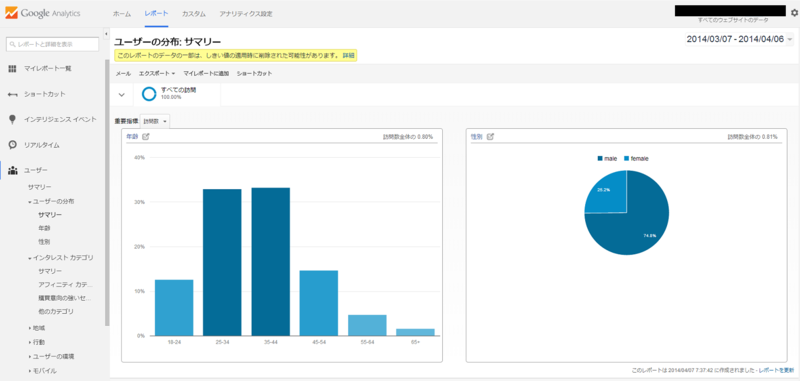Click the Google Analytics logo
The width and height of the screenshot is (800, 381).
[43, 13]
